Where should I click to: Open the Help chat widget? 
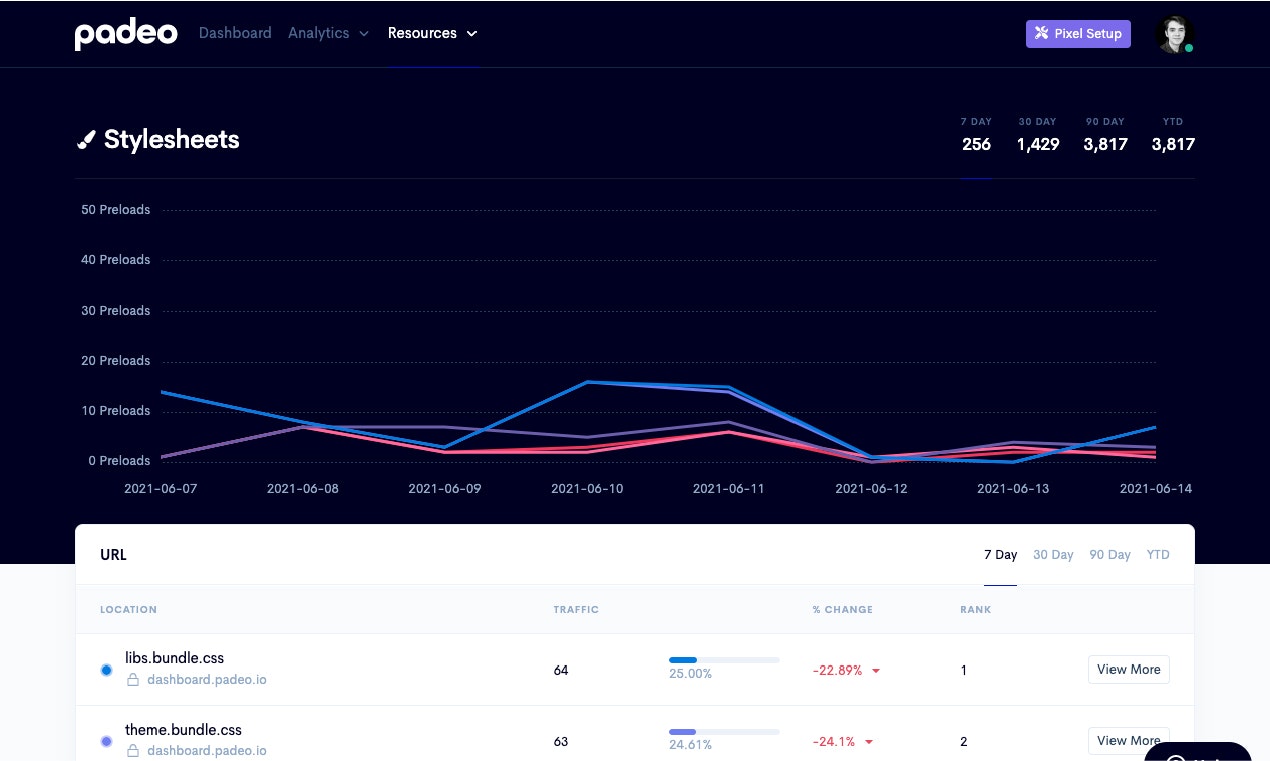(1198, 752)
